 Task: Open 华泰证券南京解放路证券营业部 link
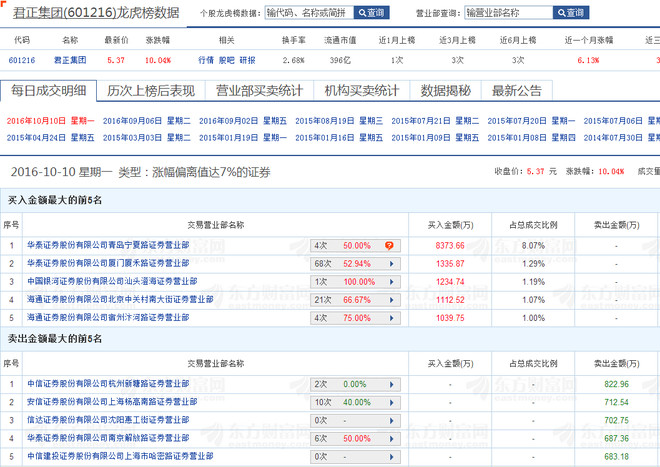point(108,438)
